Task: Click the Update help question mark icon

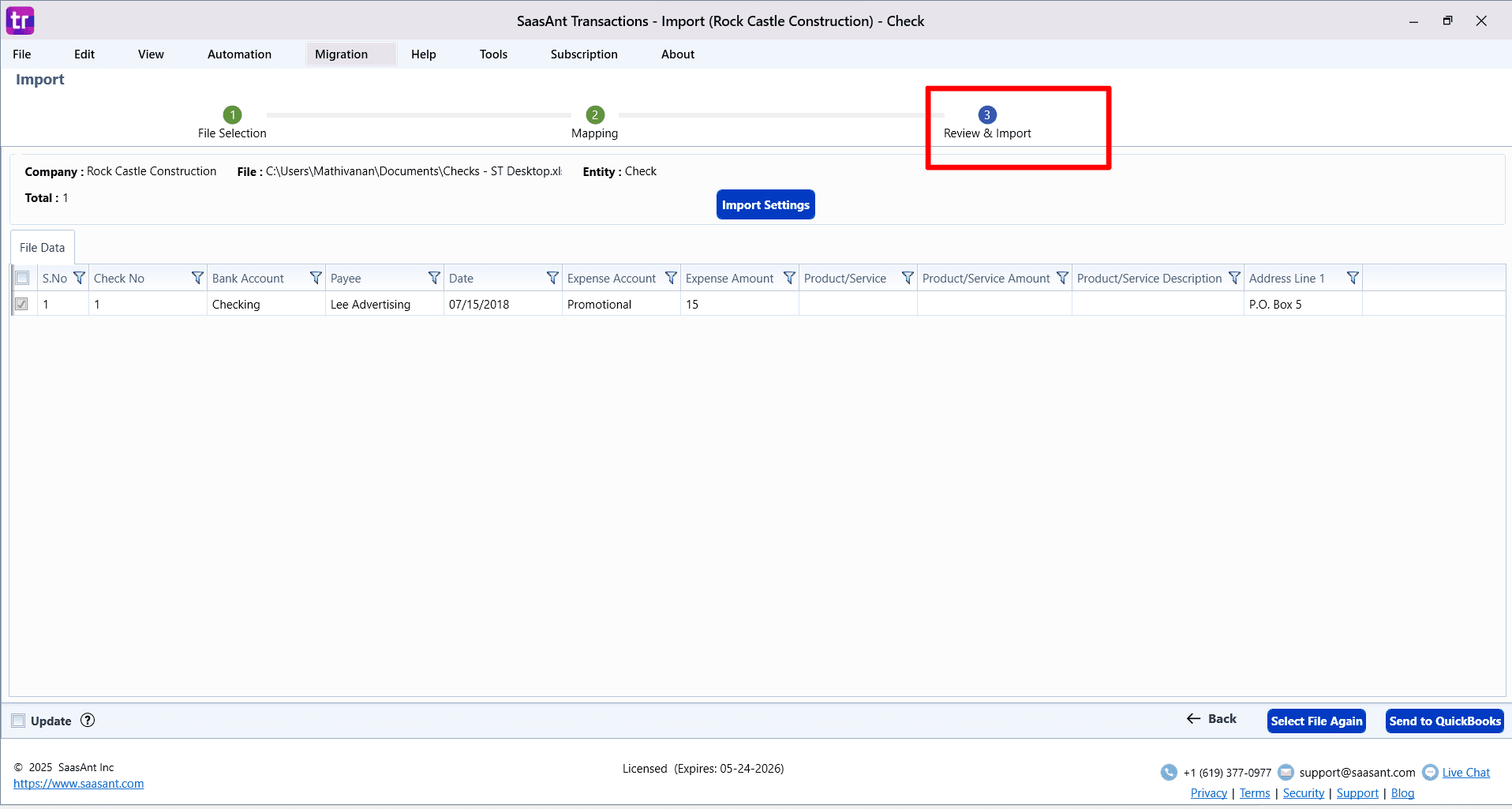Action: 88,720
